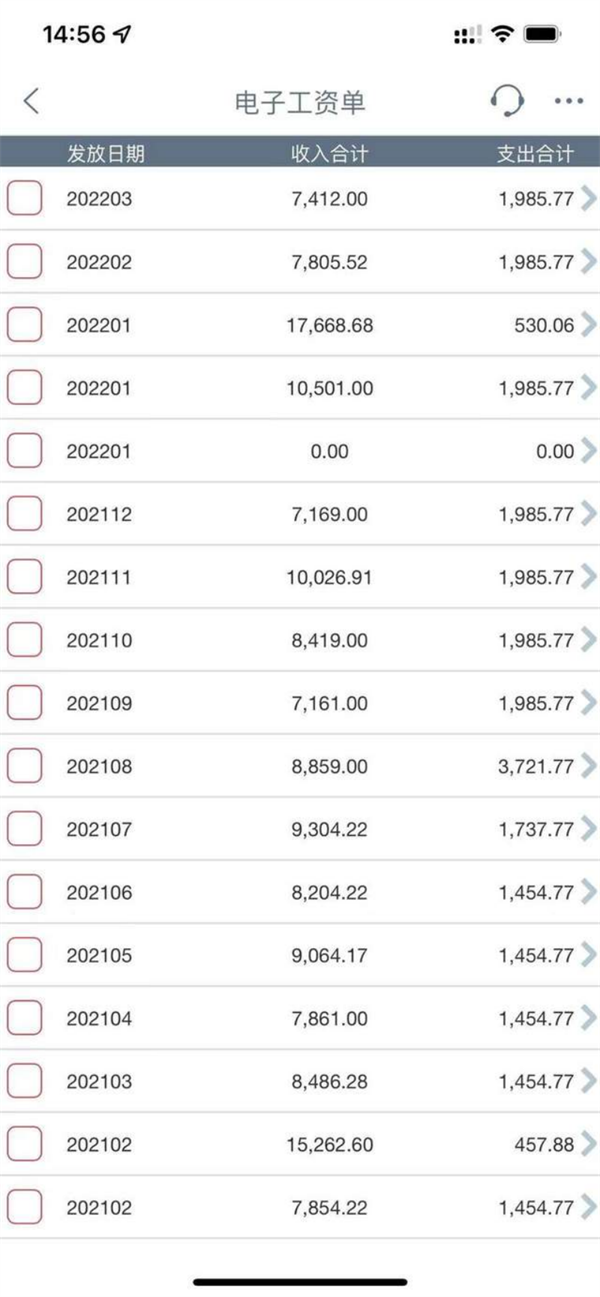
Task: Open chevron for the 15,262.60 row
Action: click(x=588, y=1143)
